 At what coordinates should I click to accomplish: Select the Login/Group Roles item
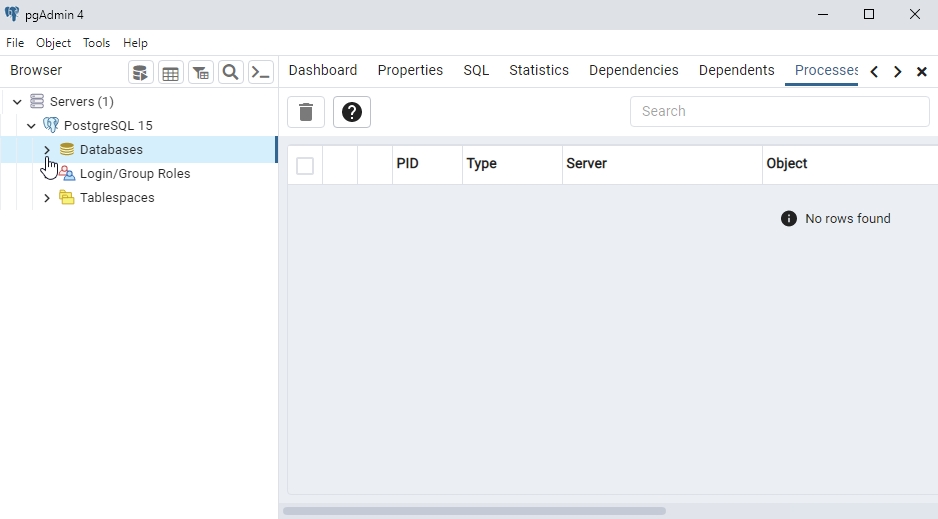pyautogui.click(x=134, y=174)
